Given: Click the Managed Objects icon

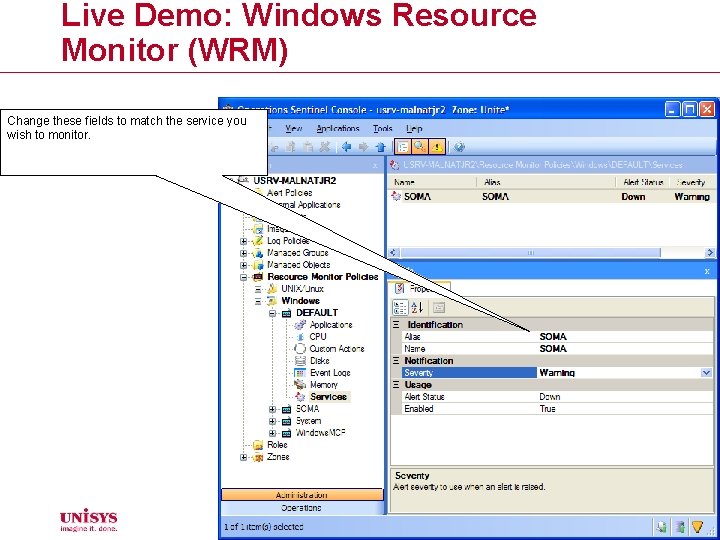Looking at the screenshot, I should pos(259,265).
